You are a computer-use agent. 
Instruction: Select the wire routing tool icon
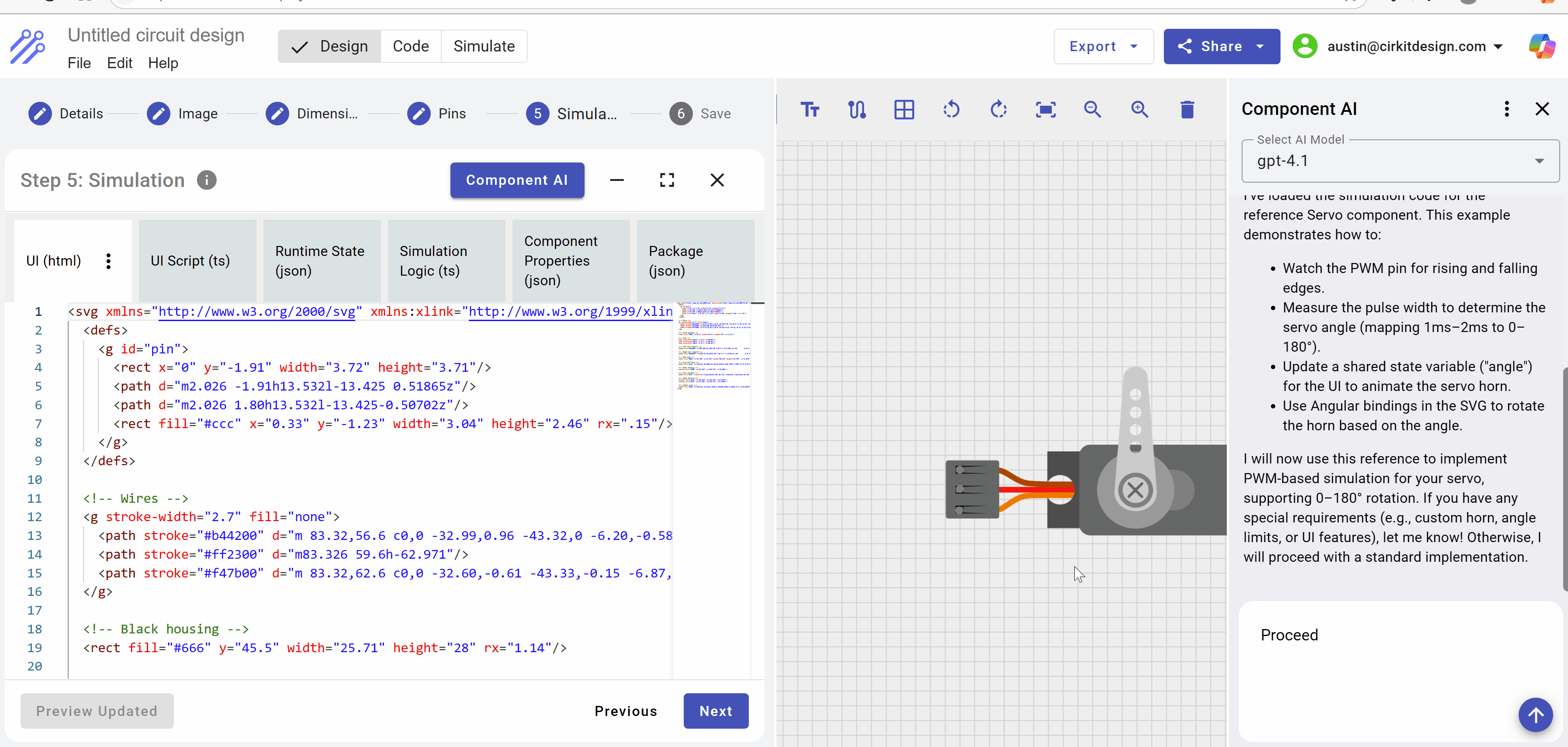click(857, 110)
